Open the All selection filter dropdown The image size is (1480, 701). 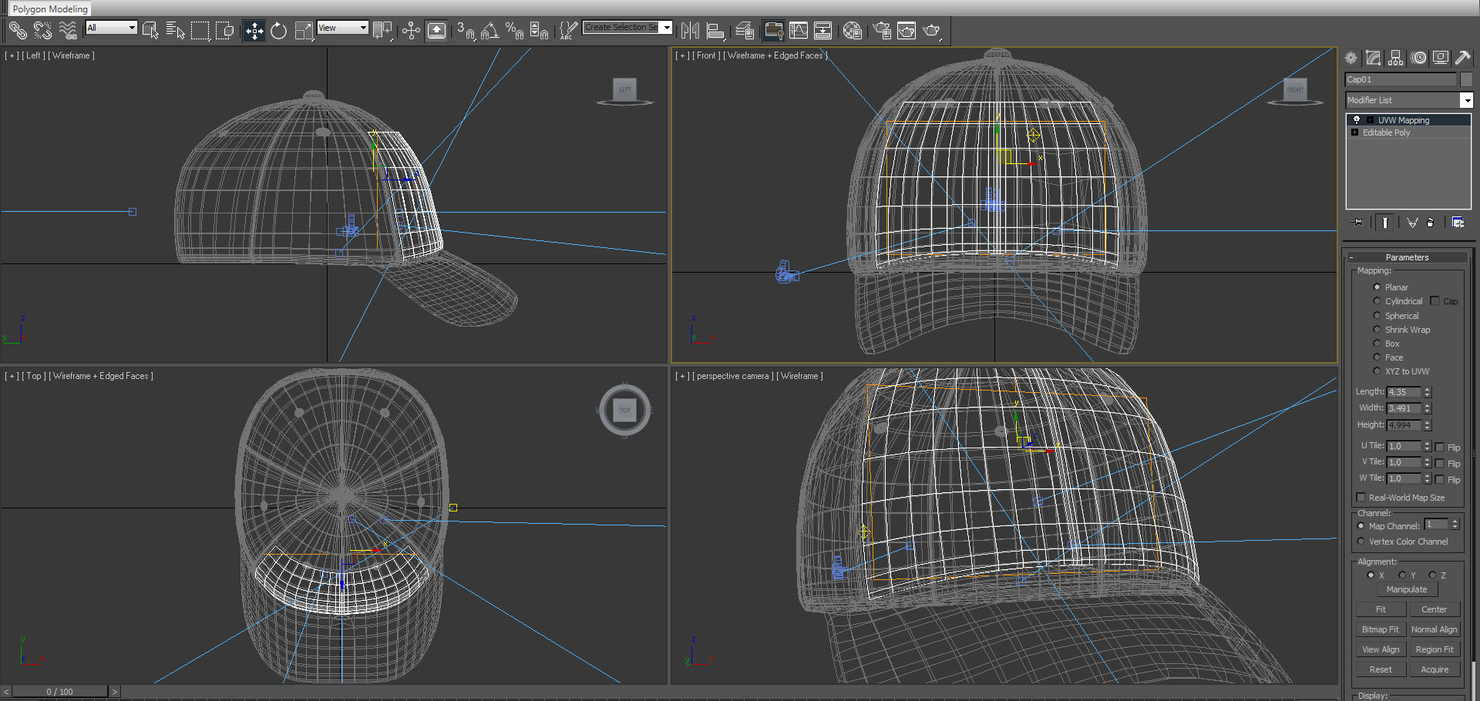tap(131, 27)
